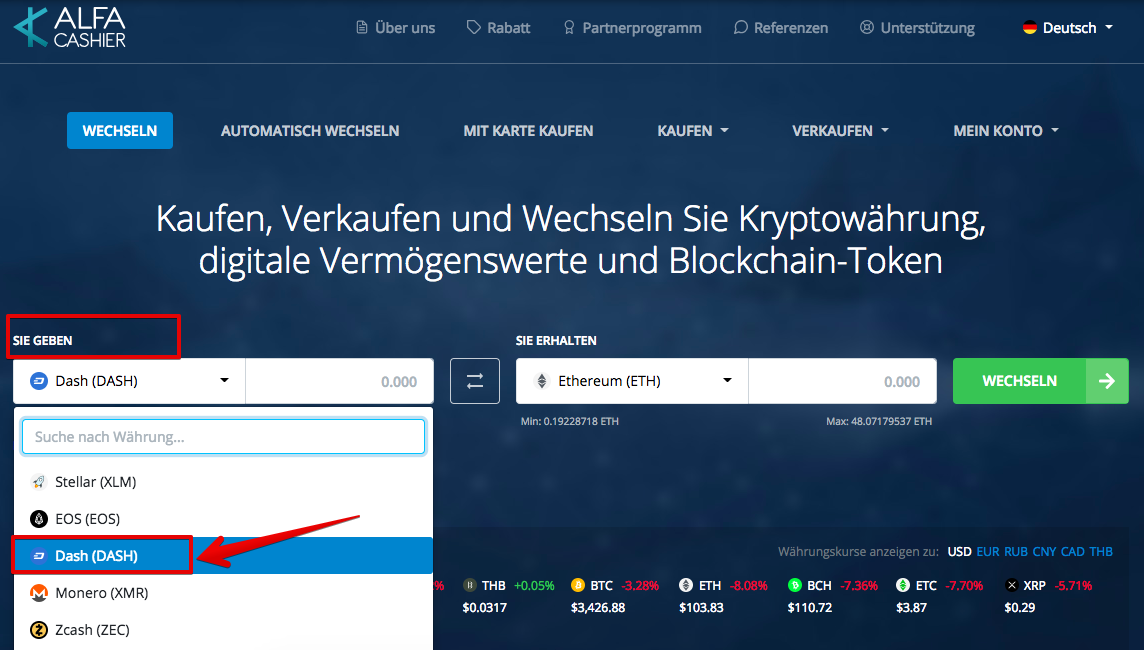Open the Deutsch language dropdown
Image resolution: width=1144 pixels, height=650 pixels.
[1068, 28]
